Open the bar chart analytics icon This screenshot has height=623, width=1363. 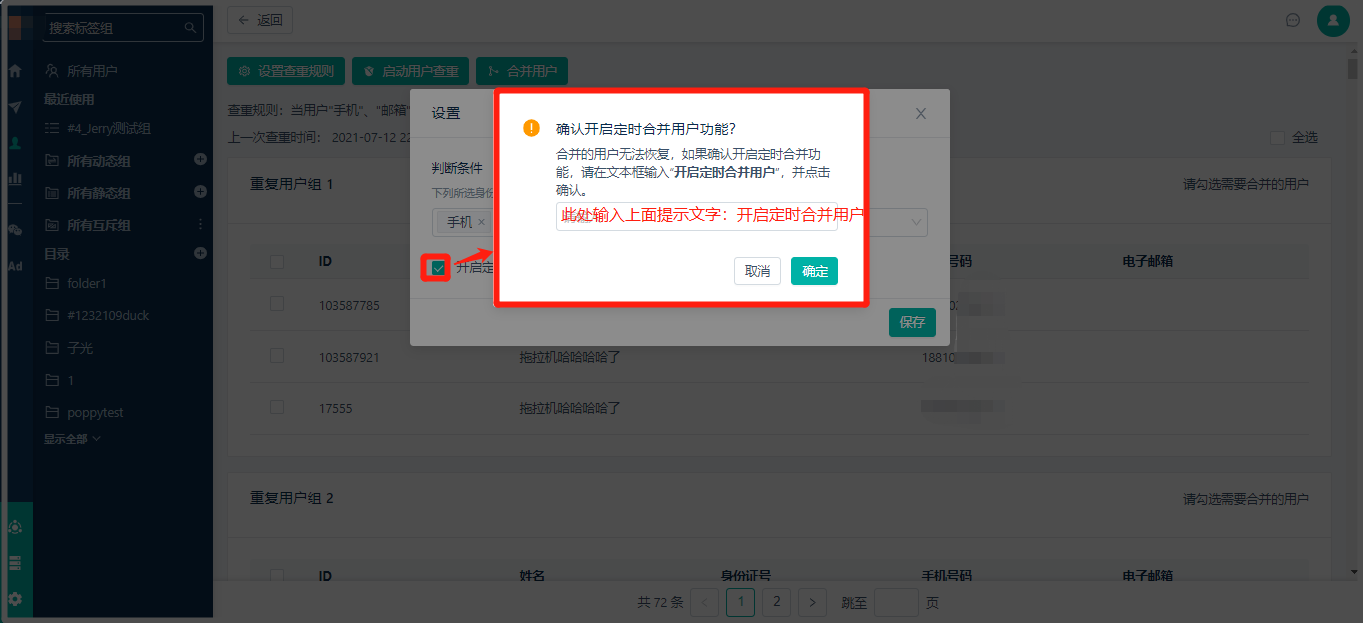(15, 179)
